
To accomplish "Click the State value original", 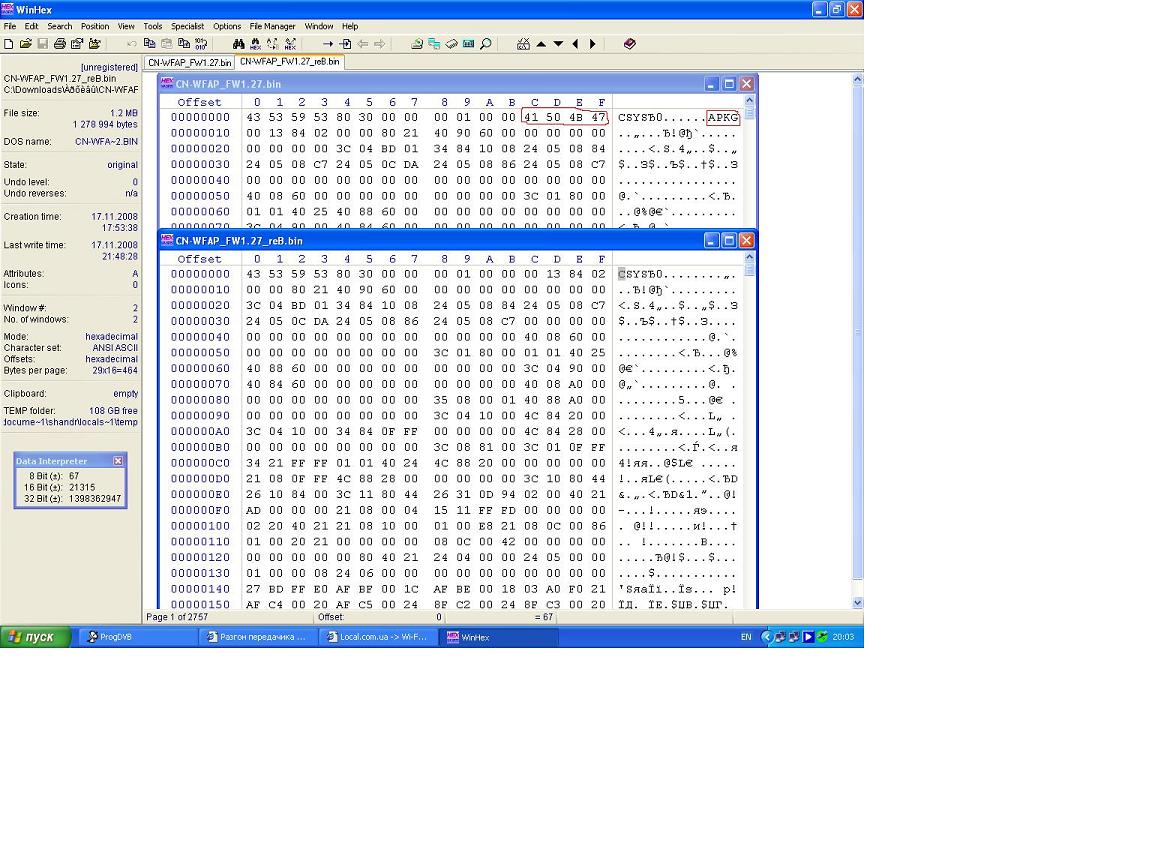I will click(x=122, y=165).
